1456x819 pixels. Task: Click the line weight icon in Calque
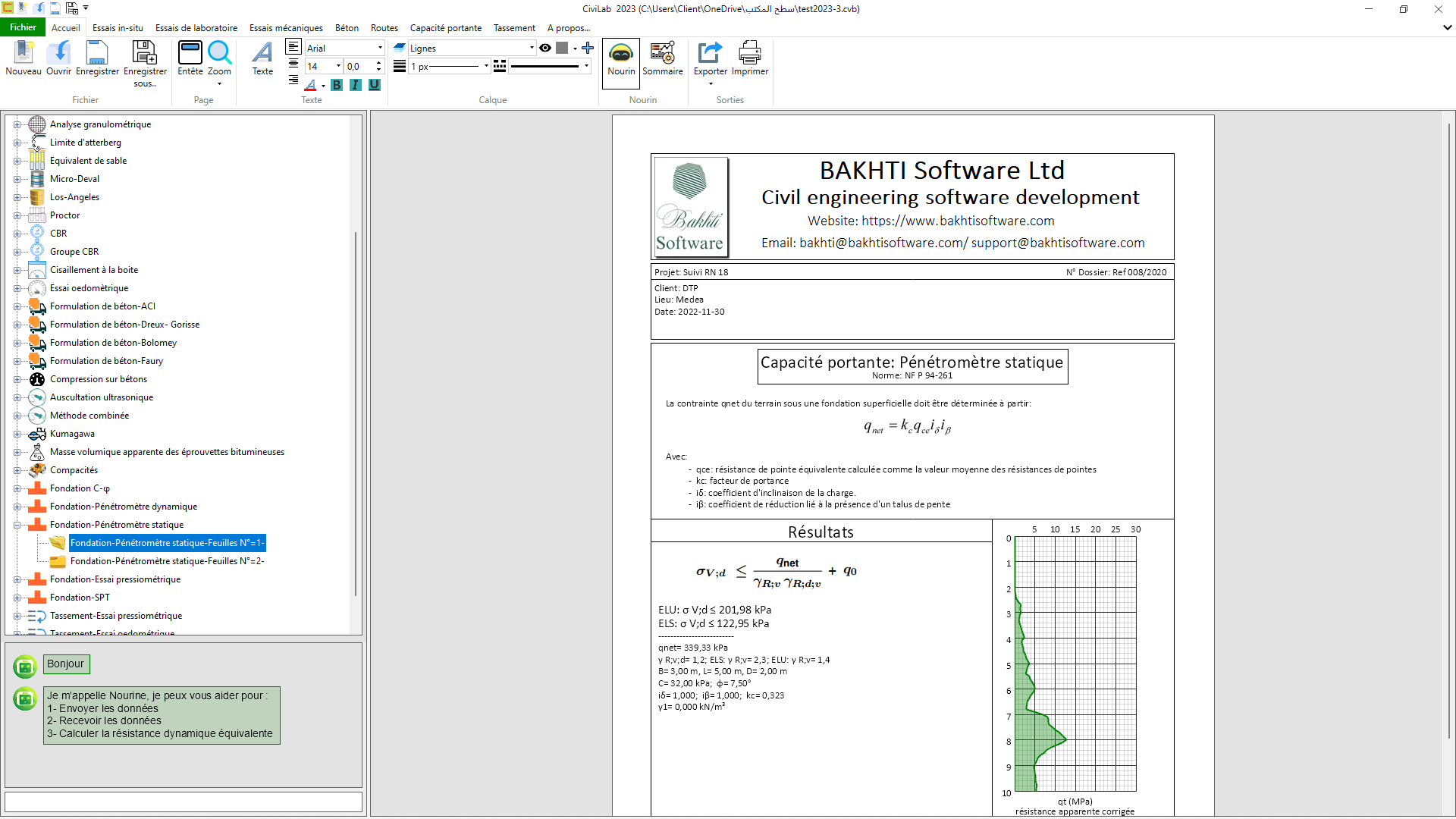point(400,66)
